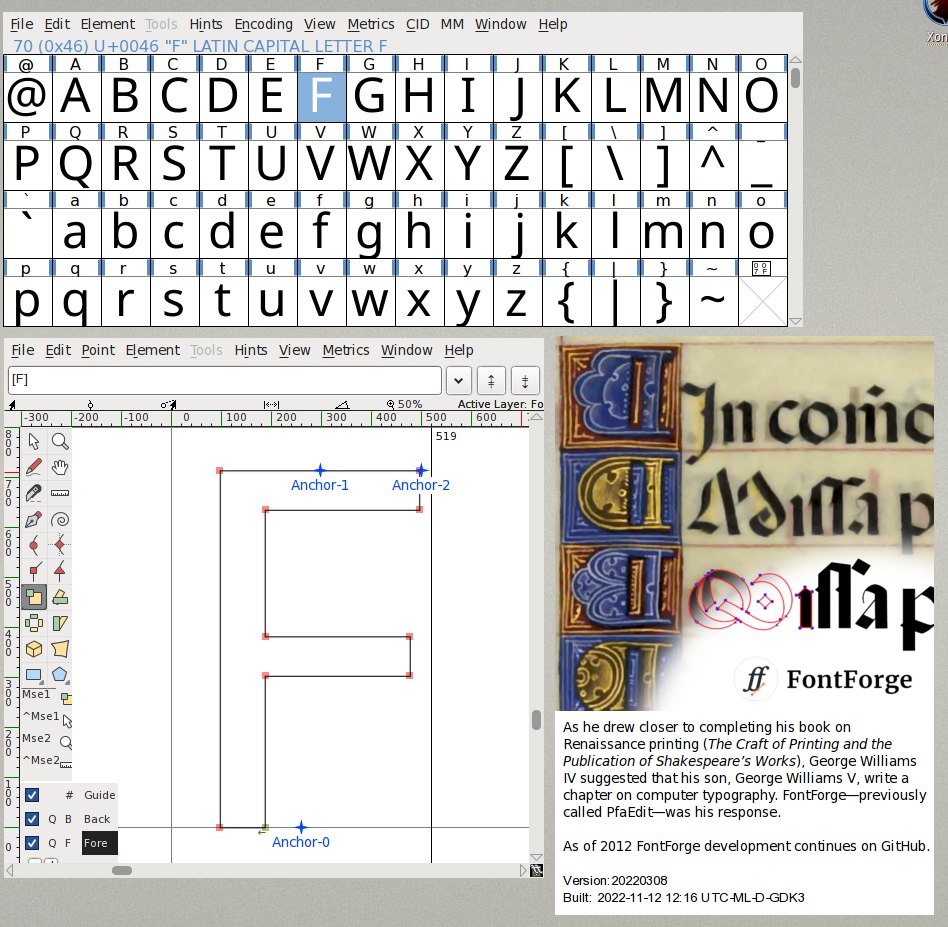Open the glyph name dropdown arrow
The width and height of the screenshot is (948, 927).
pyautogui.click(x=459, y=381)
